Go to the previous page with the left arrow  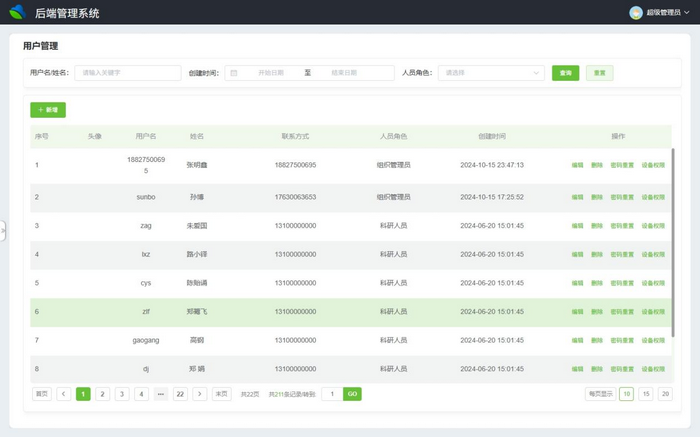[x=64, y=394]
